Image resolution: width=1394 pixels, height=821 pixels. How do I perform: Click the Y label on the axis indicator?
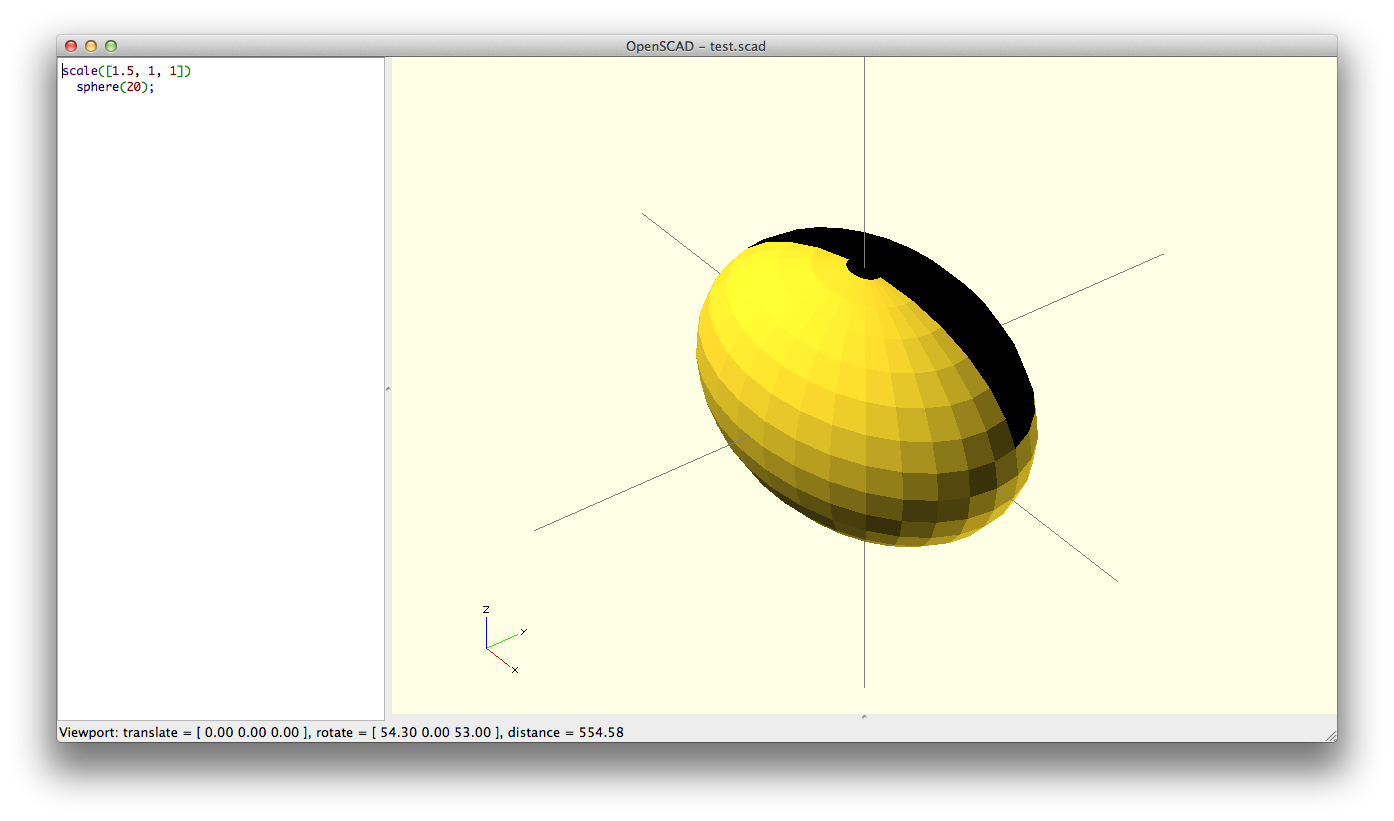523,632
